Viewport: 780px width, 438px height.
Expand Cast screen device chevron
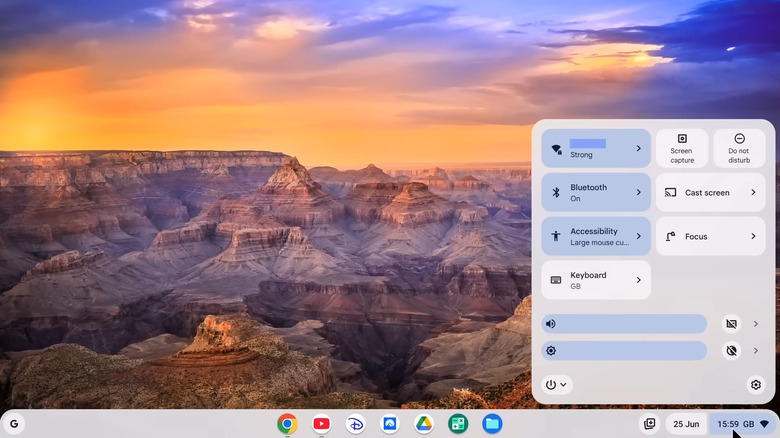pos(753,192)
